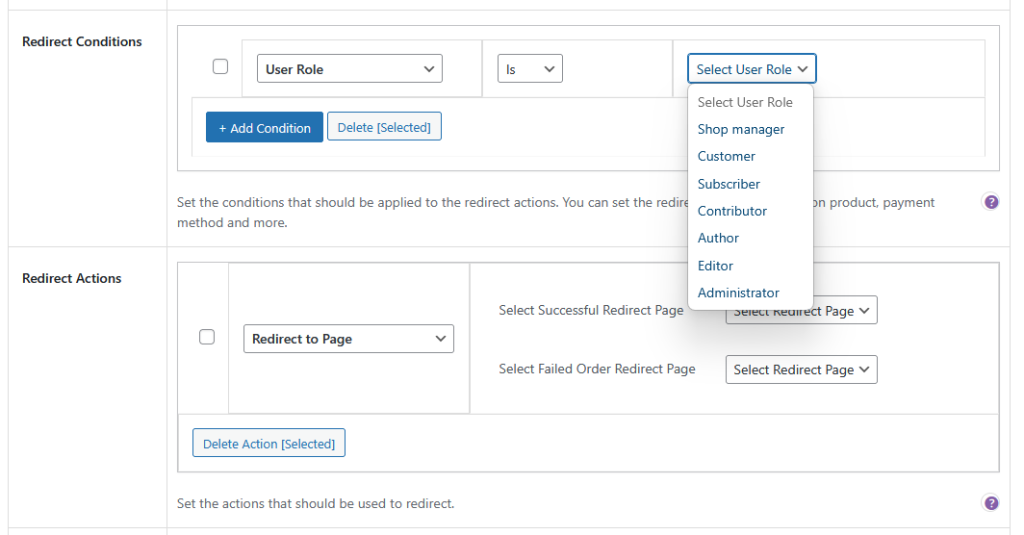Click the 'Select Failed Order Redirect Page' label
The width and height of the screenshot is (1024, 535).
click(597, 369)
